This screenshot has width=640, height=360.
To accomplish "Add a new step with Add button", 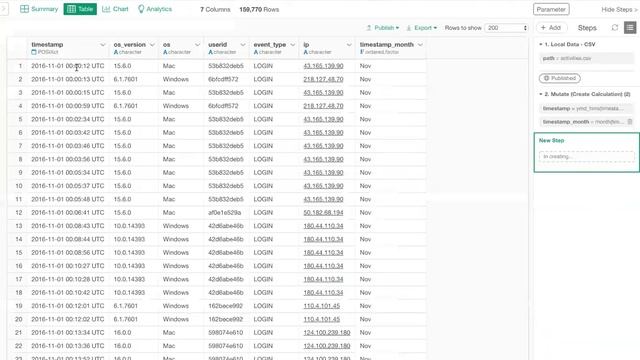I will (x=551, y=28).
